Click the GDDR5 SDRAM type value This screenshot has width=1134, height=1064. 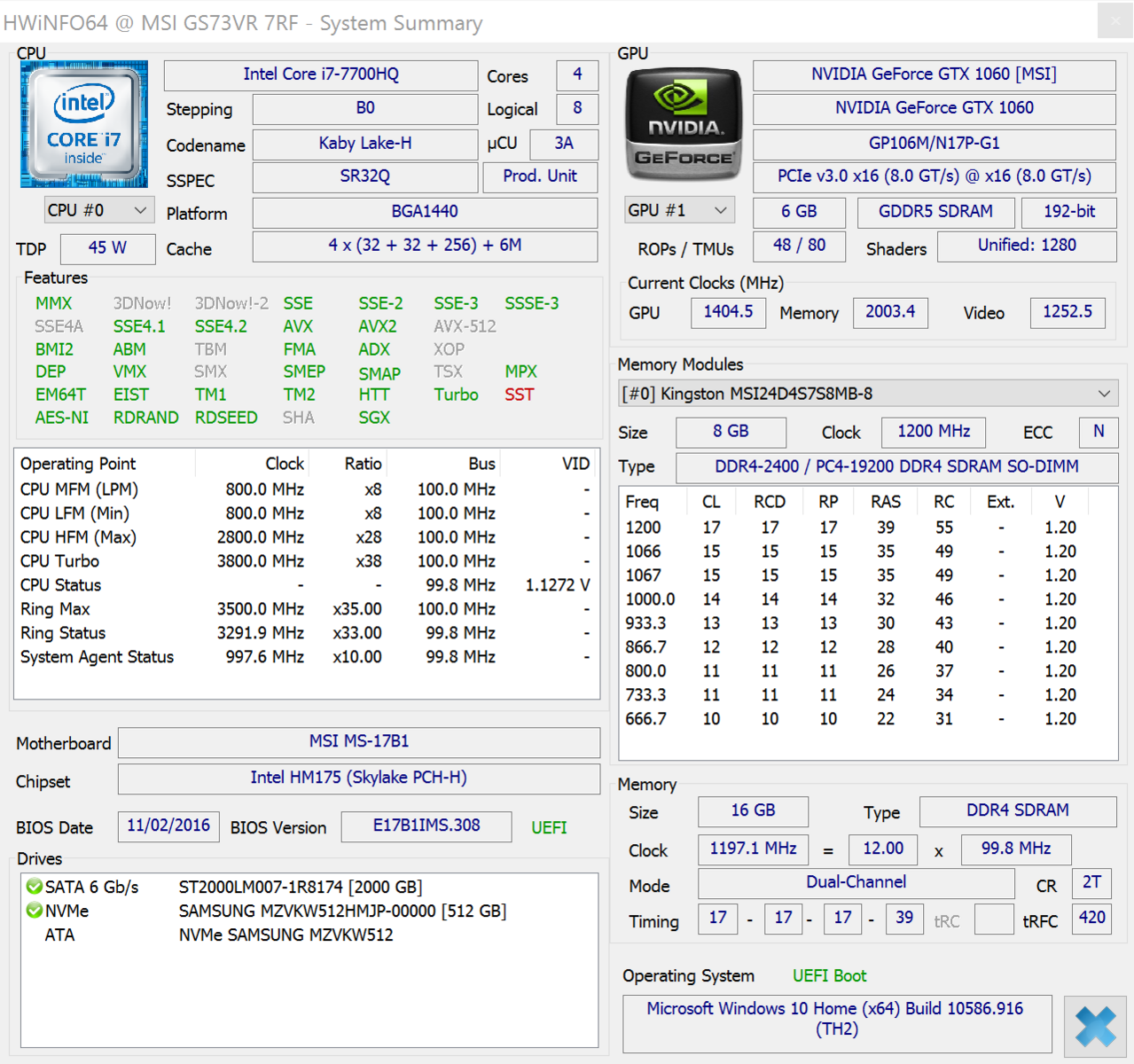(x=935, y=212)
